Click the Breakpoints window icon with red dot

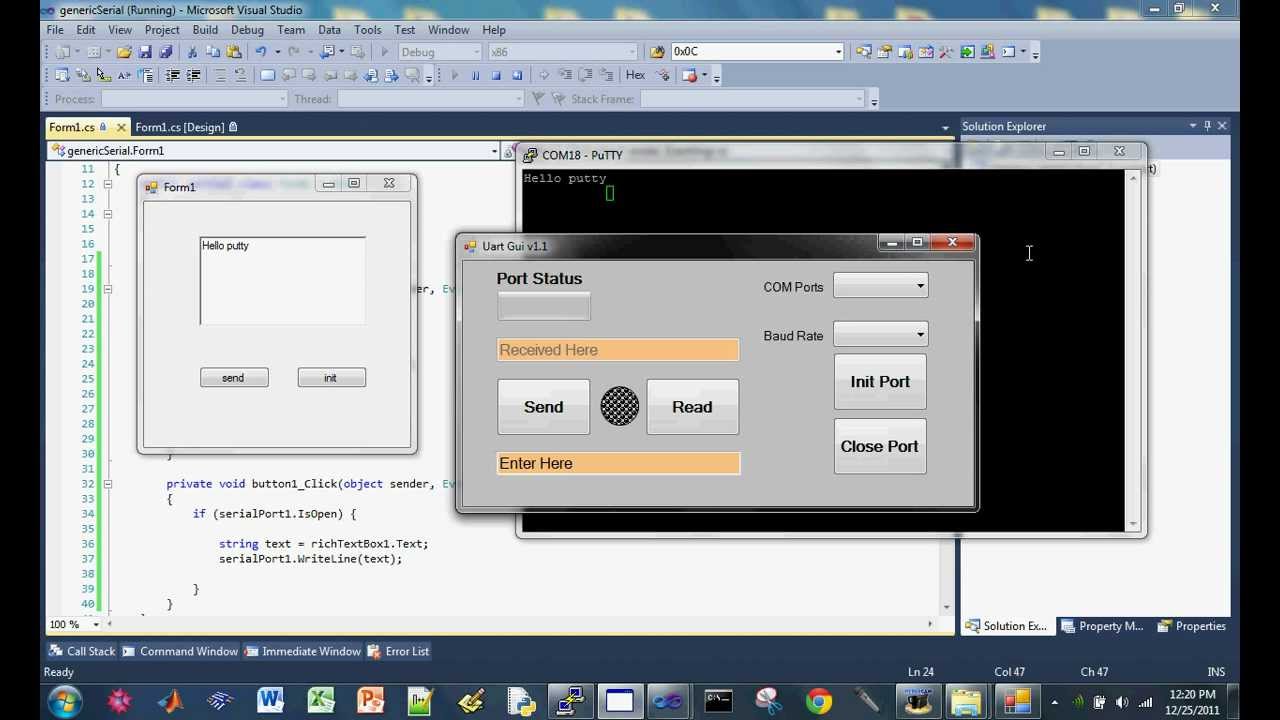coord(688,75)
